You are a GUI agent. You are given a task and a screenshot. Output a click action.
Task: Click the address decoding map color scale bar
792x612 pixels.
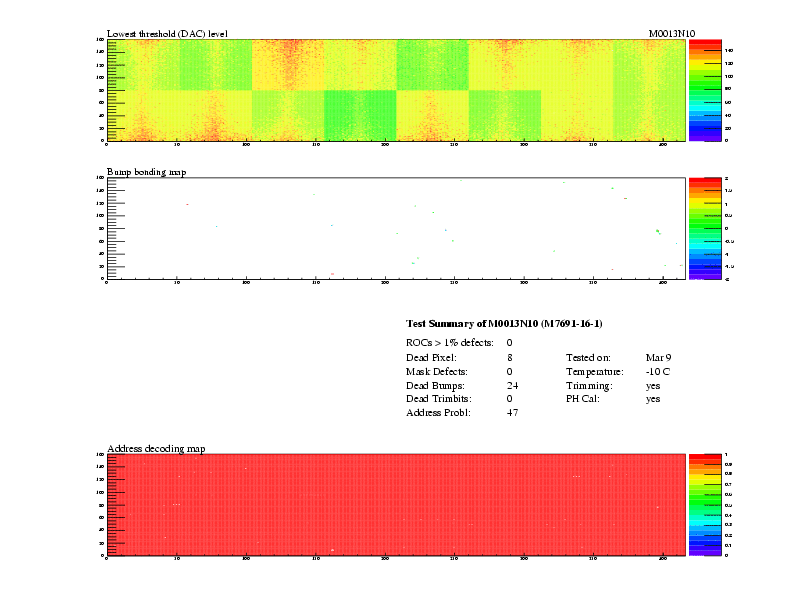tap(705, 505)
